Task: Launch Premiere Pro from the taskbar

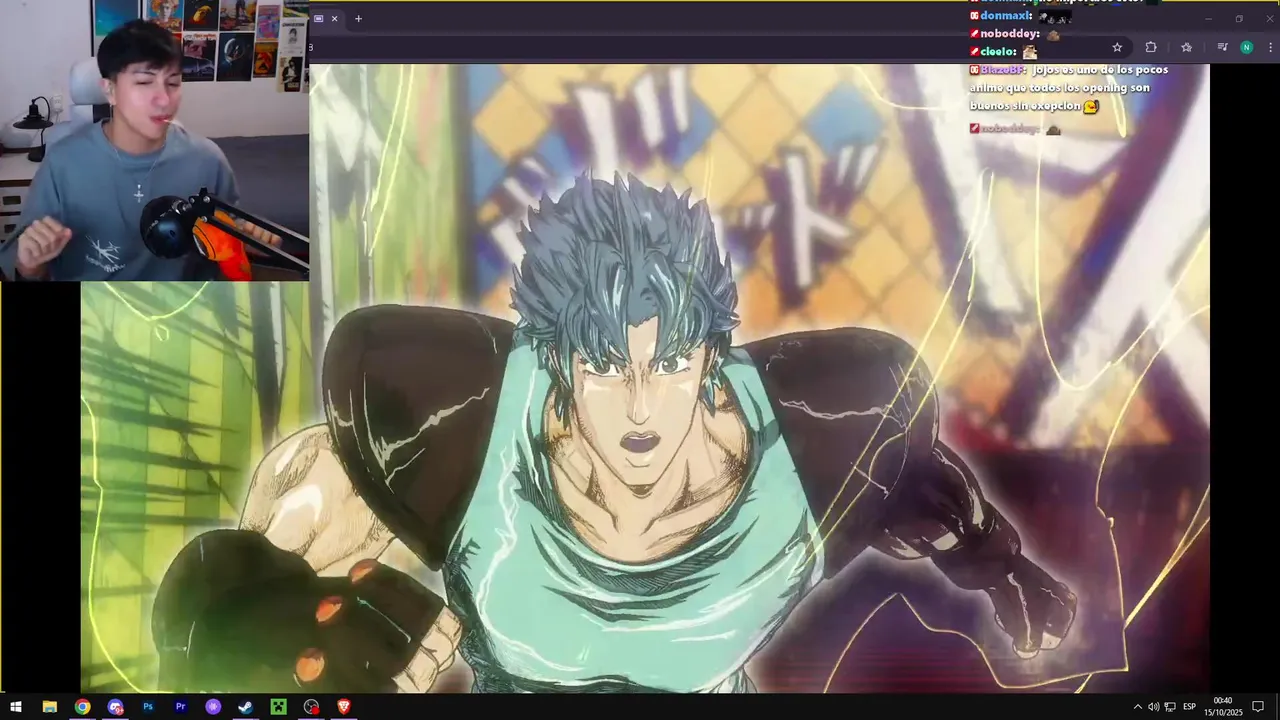Action: pyautogui.click(x=181, y=707)
